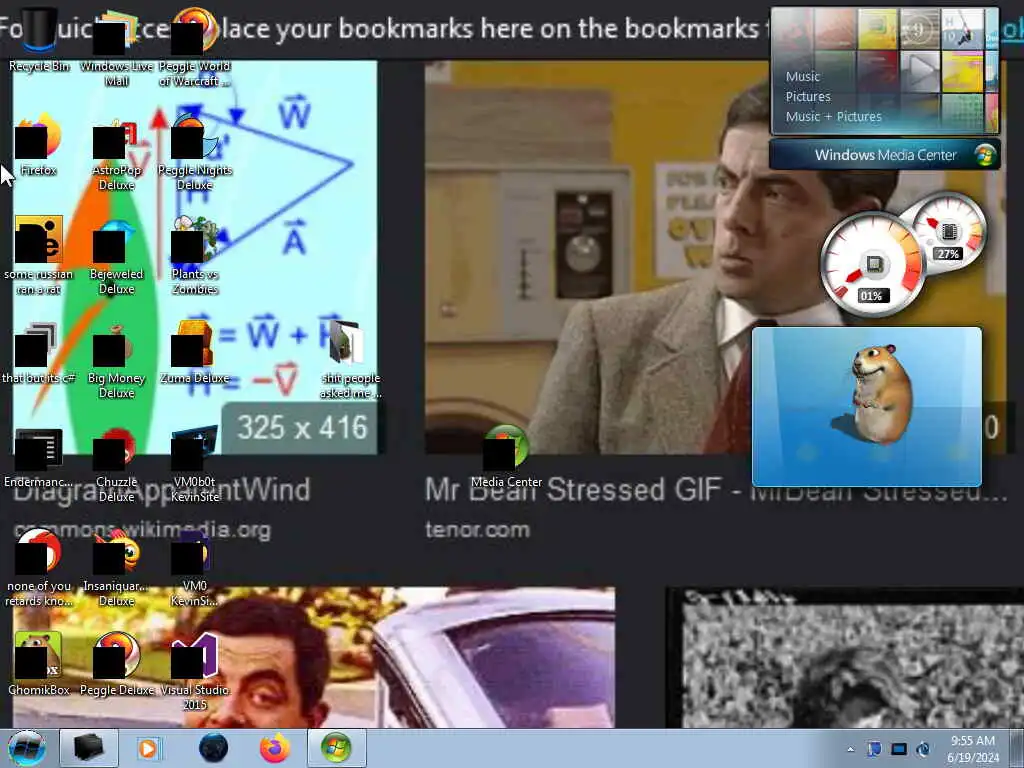Open the 'some russian ran a rat' icon
This screenshot has height=768, width=1024.
pyautogui.click(x=39, y=255)
